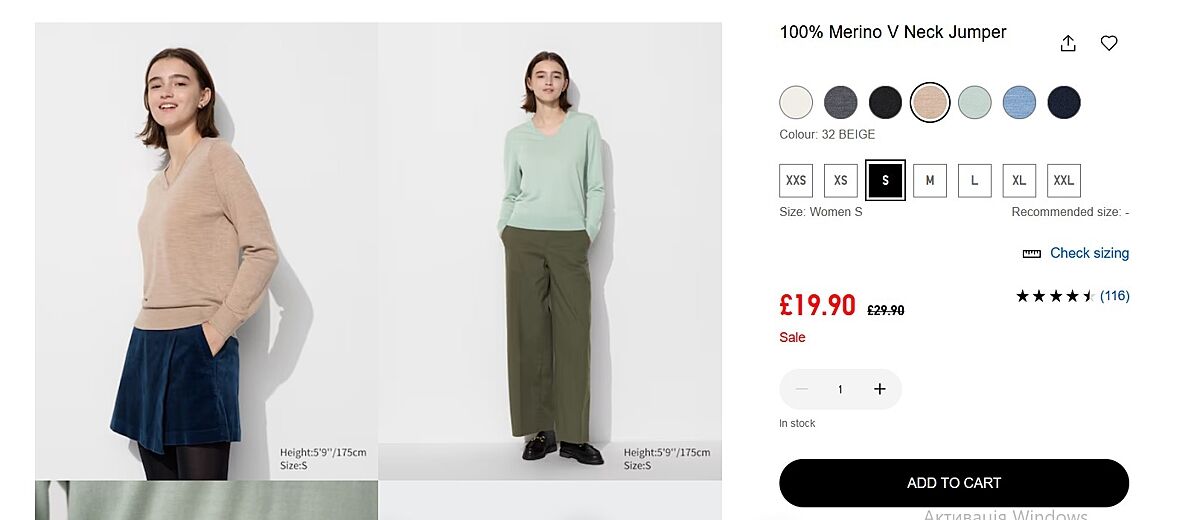The image size is (1200, 520).
Task: Pick the black colour swatch
Action: pos(885,102)
